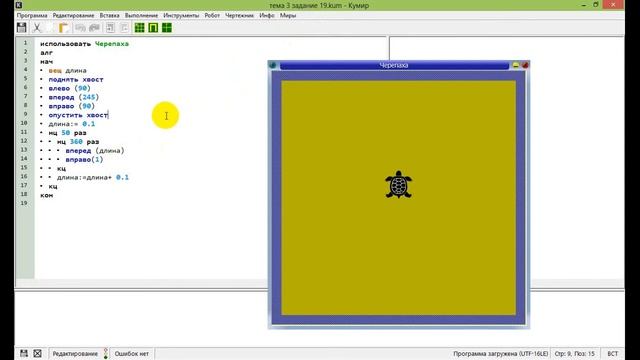Image resolution: width=640 pixels, height=360 pixels.
Task: Click the Cut scissors toolbar icon
Action: pyautogui.click(x=37, y=27)
